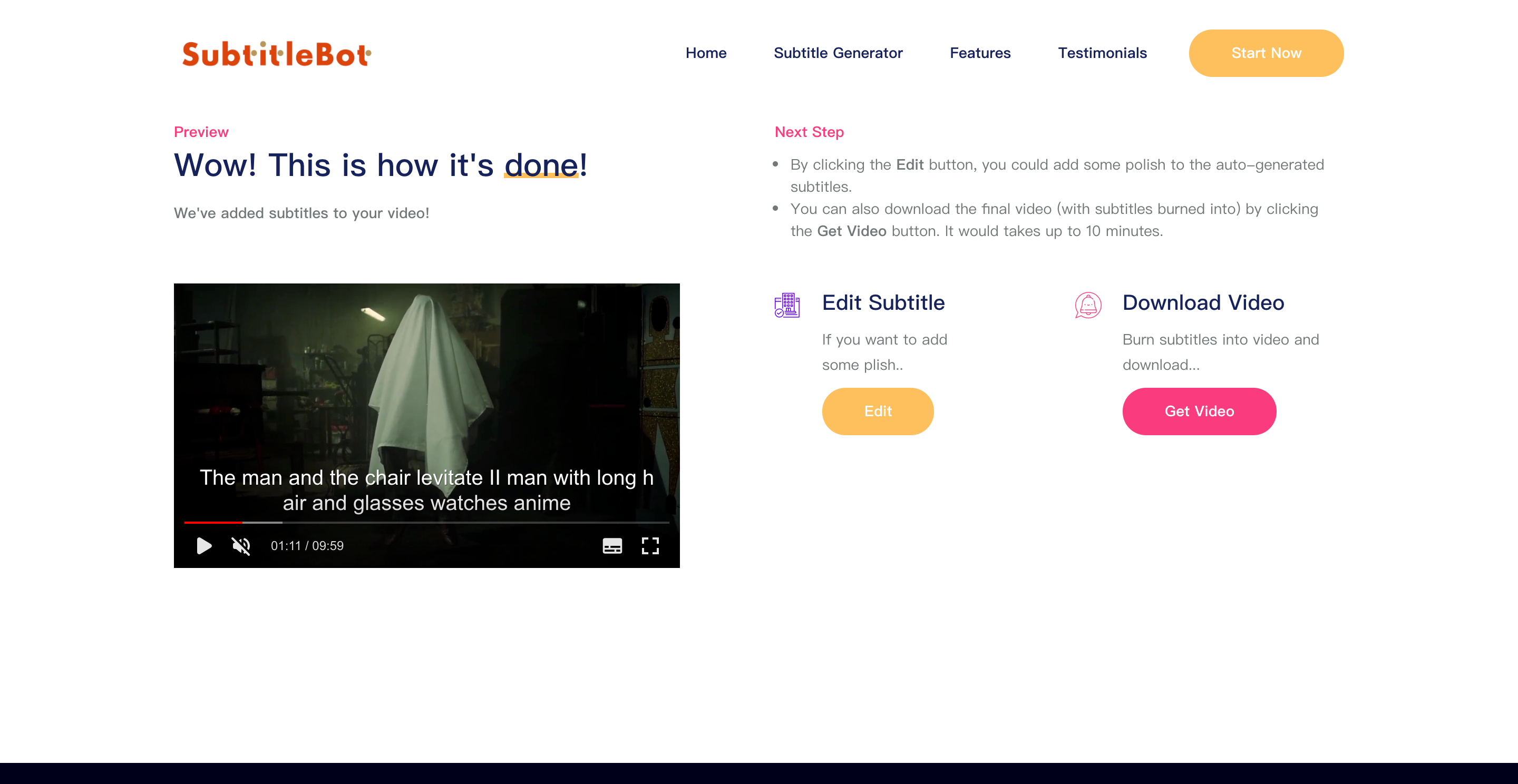
Task: Unmute the video audio
Action: click(241, 545)
